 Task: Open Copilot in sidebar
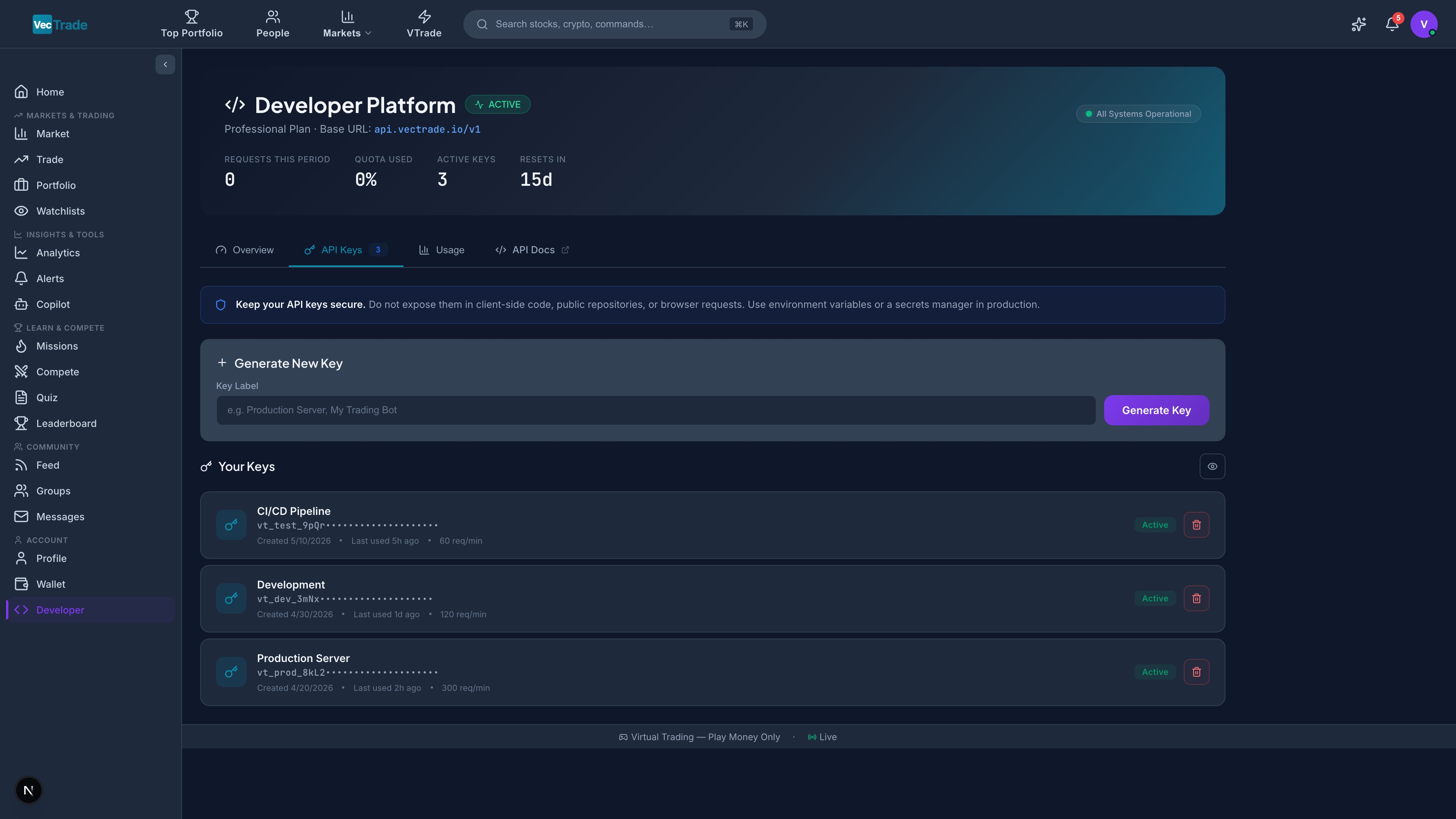pos(91,304)
